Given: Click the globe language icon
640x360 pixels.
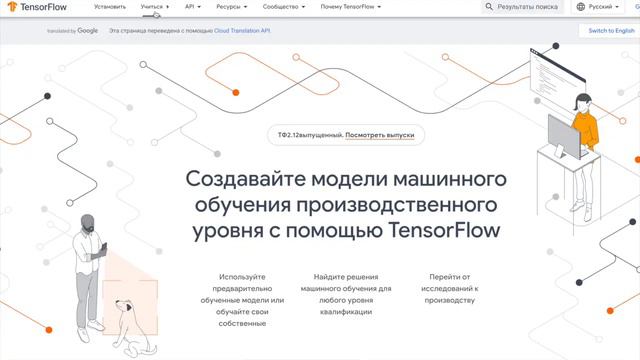Looking at the screenshot, I should 581,7.
